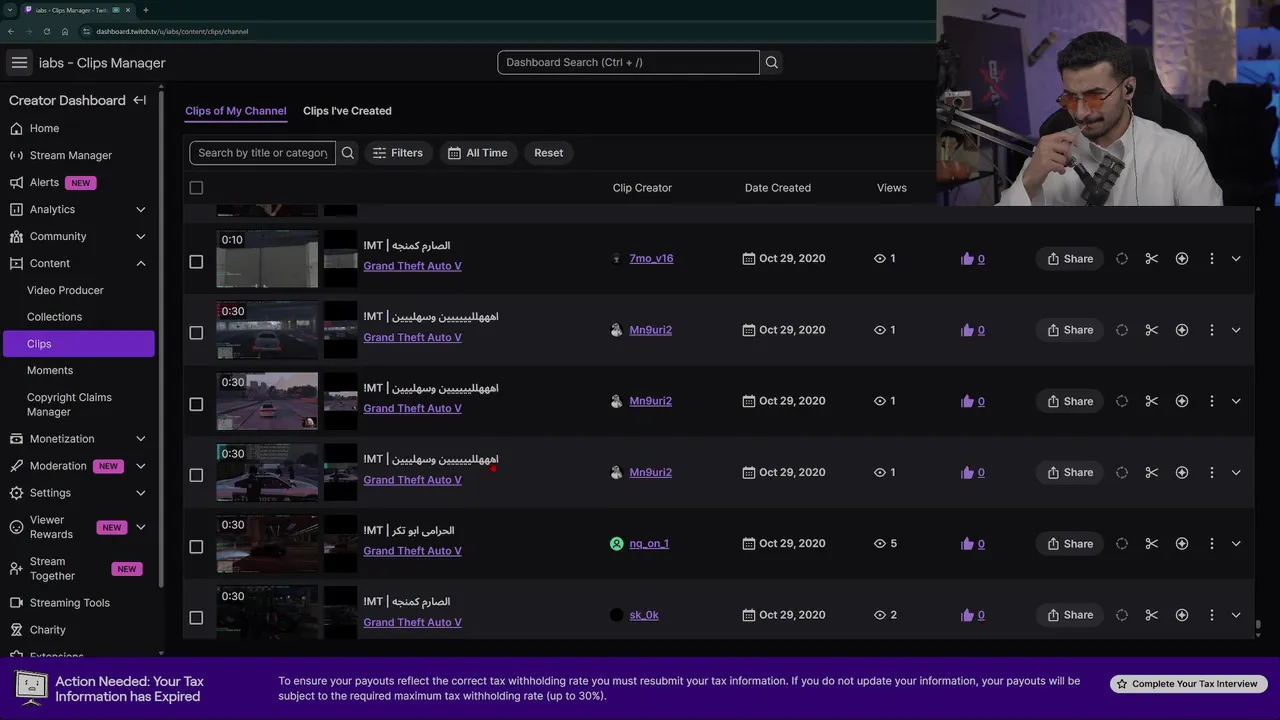The height and width of the screenshot is (720, 1280).
Task: Click the plus-circle icon on nq_on_1 clip row
Action: point(1182,544)
